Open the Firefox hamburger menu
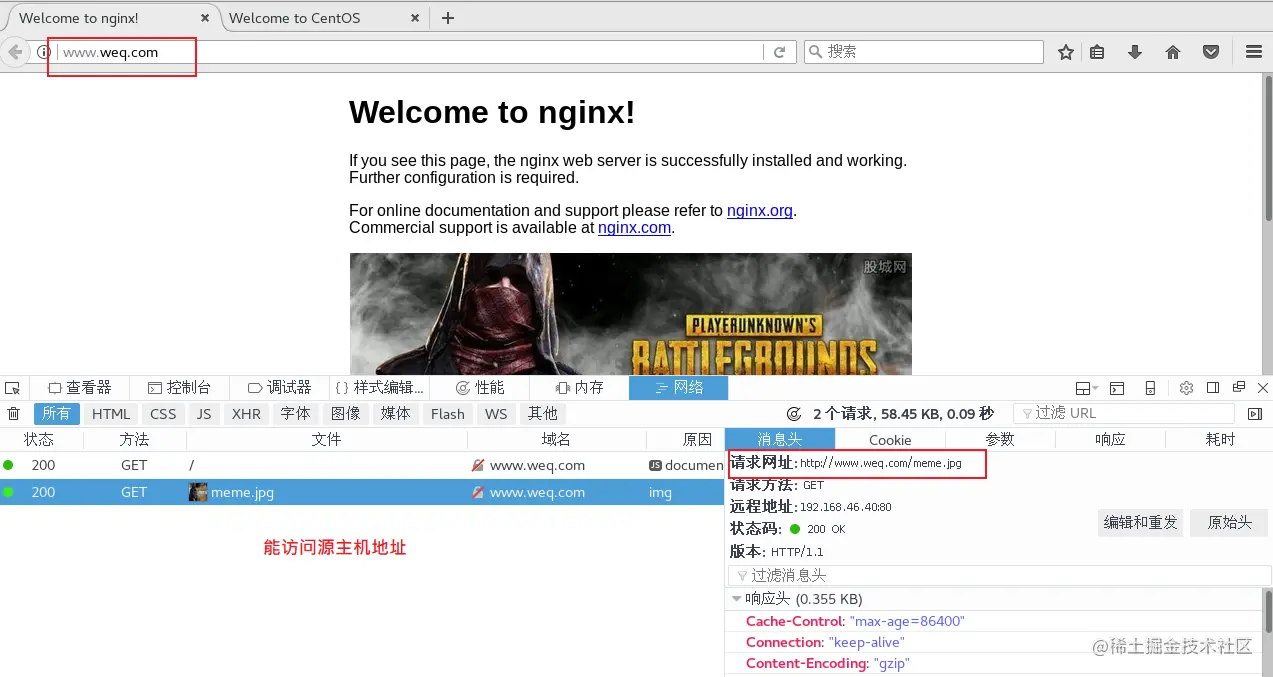This screenshot has height=677, width=1273. tap(1253, 51)
